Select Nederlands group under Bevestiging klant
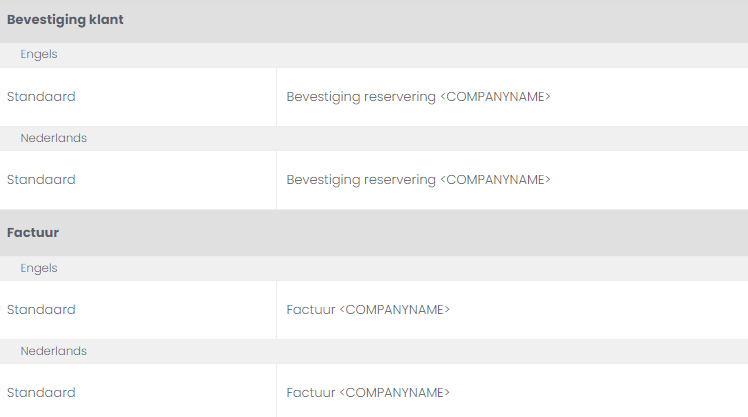This screenshot has width=748, height=417. 53,138
